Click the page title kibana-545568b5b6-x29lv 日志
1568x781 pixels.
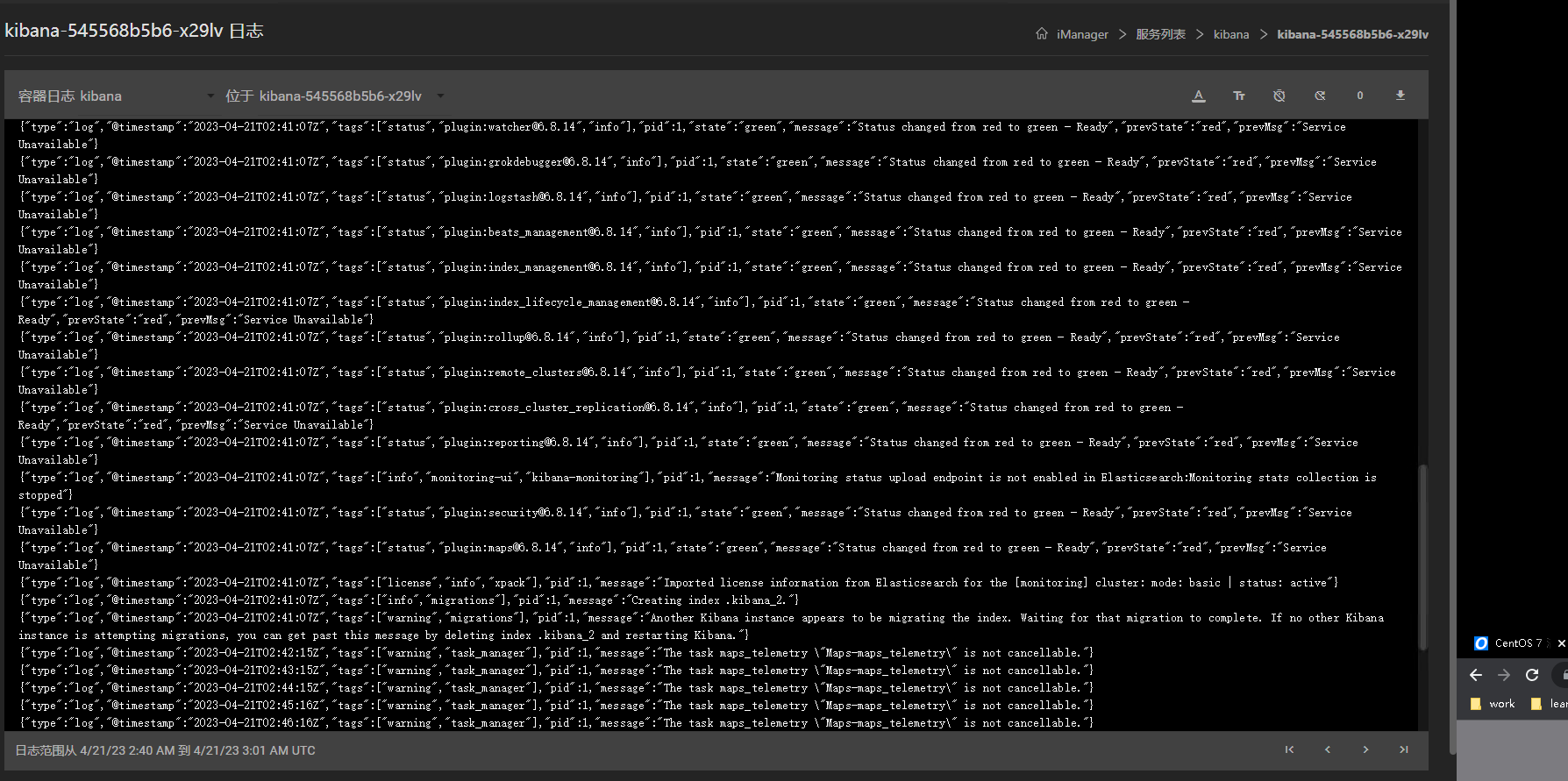pos(134,31)
